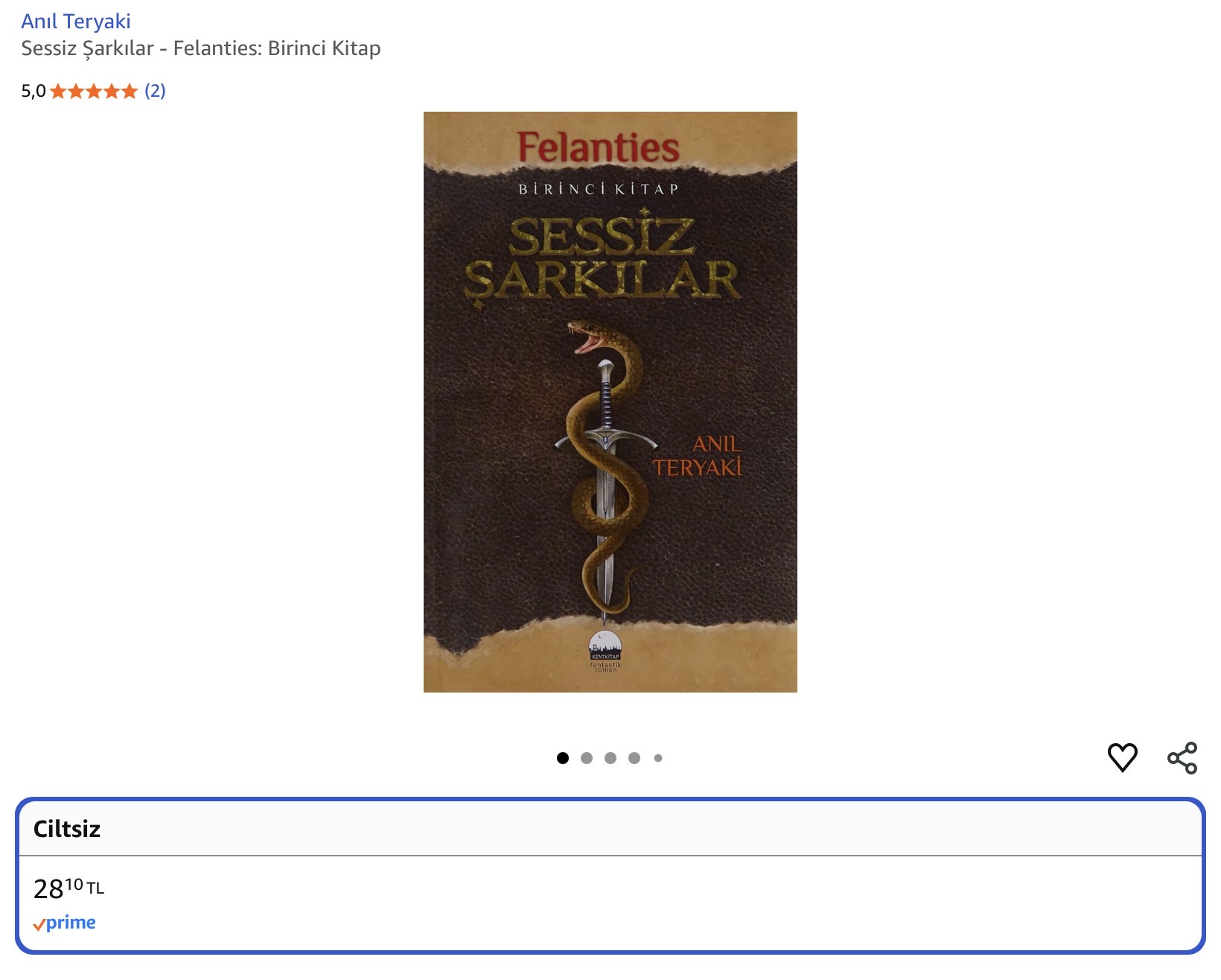
Task: Open the five-star rating breakdown
Action: 94,92
